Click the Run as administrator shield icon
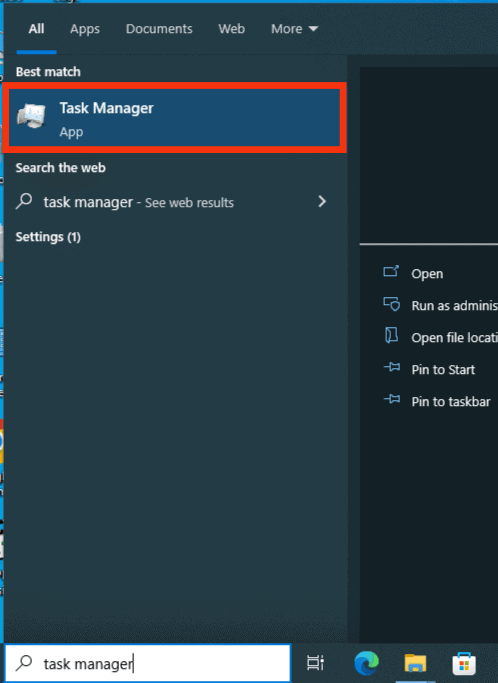The width and height of the screenshot is (498, 683). point(391,304)
